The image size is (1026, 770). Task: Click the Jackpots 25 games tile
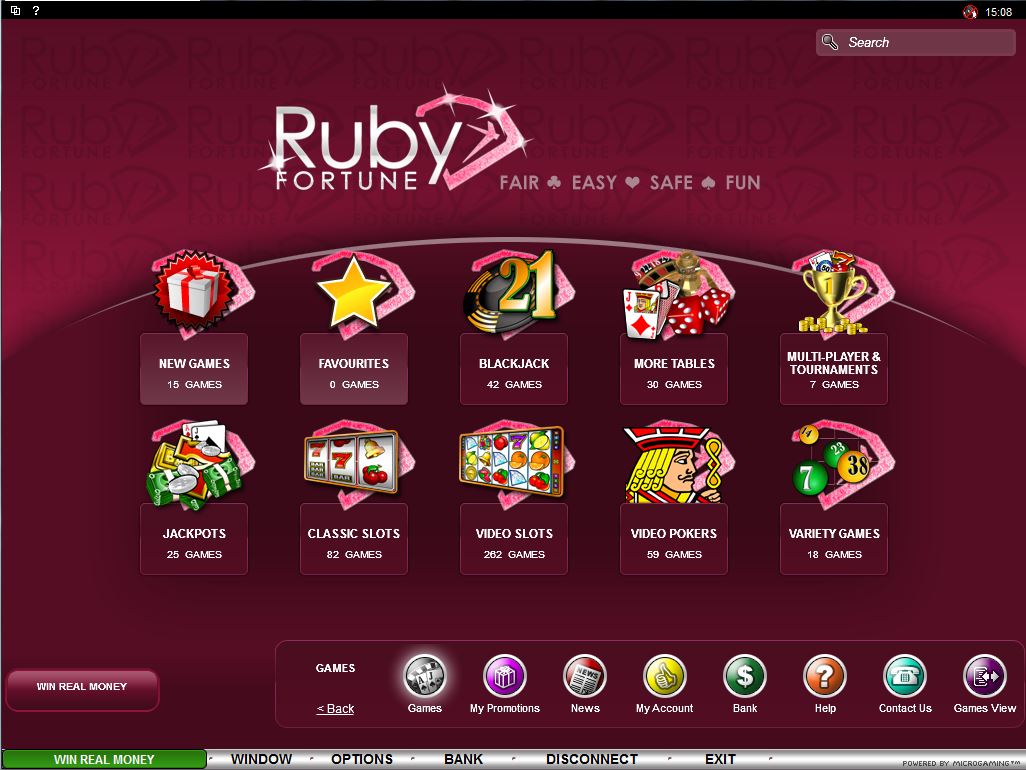[x=194, y=539]
